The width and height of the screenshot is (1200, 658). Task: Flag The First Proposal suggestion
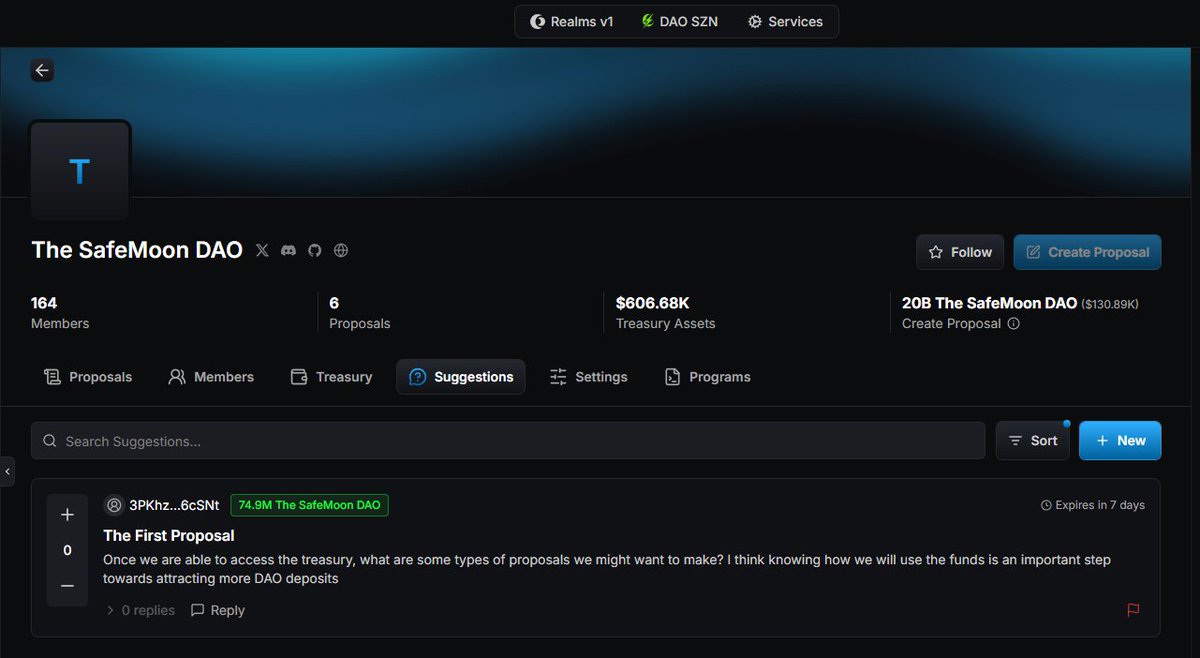1133,610
